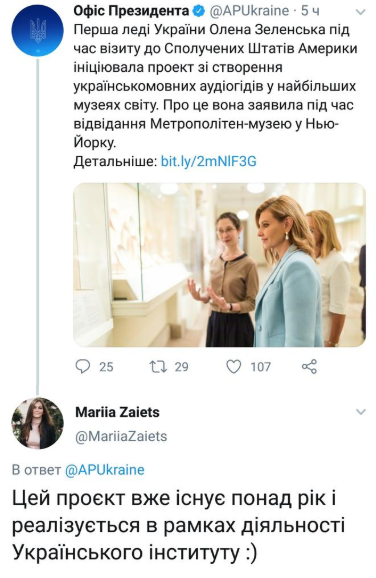This screenshot has height=578, width=376.
Task: Click the @APUkraine handle in header
Action: tap(249, 11)
